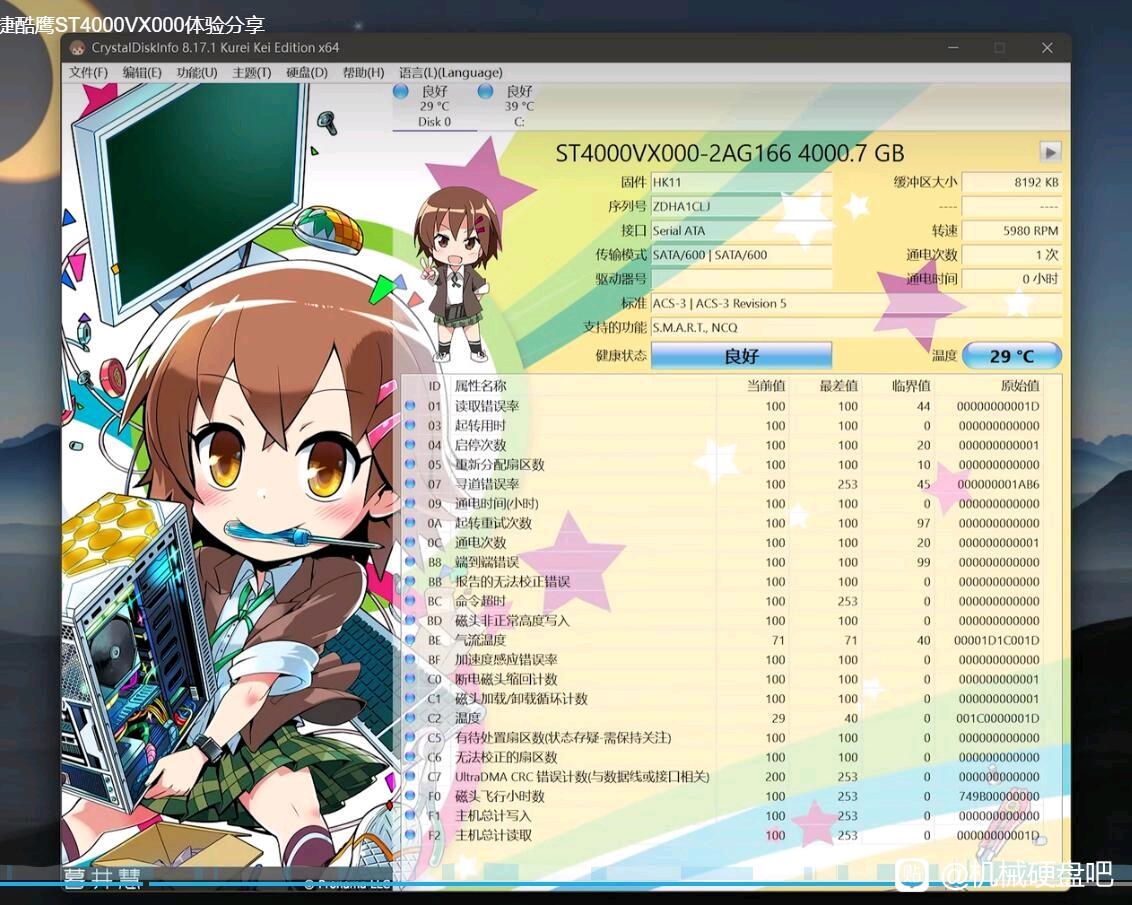The height and width of the screenshot is (905, 1132).
Task: Click status dot for 主机总计读取 row
Action: 410,835
